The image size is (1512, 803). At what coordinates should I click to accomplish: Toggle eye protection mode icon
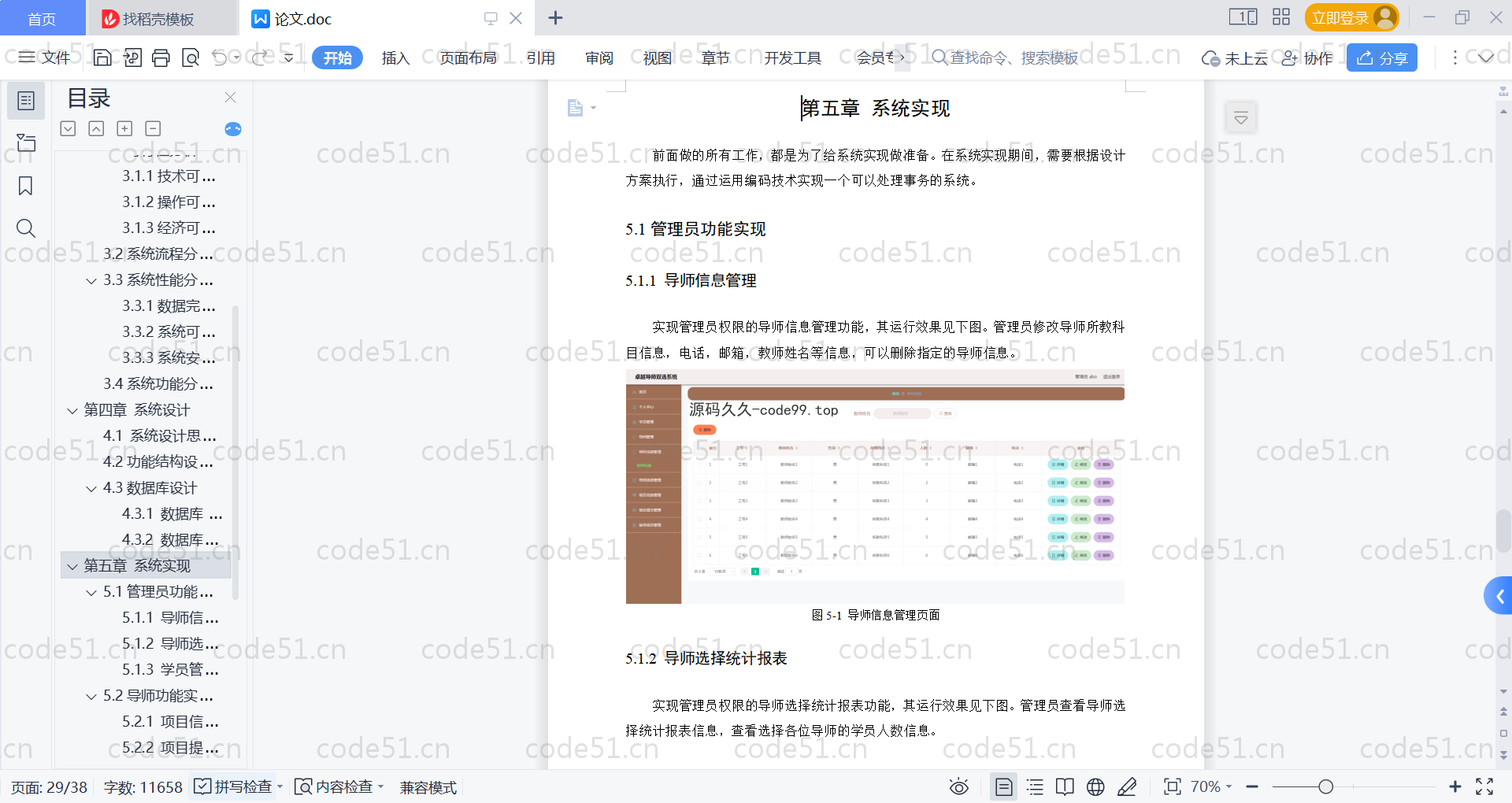958,786
